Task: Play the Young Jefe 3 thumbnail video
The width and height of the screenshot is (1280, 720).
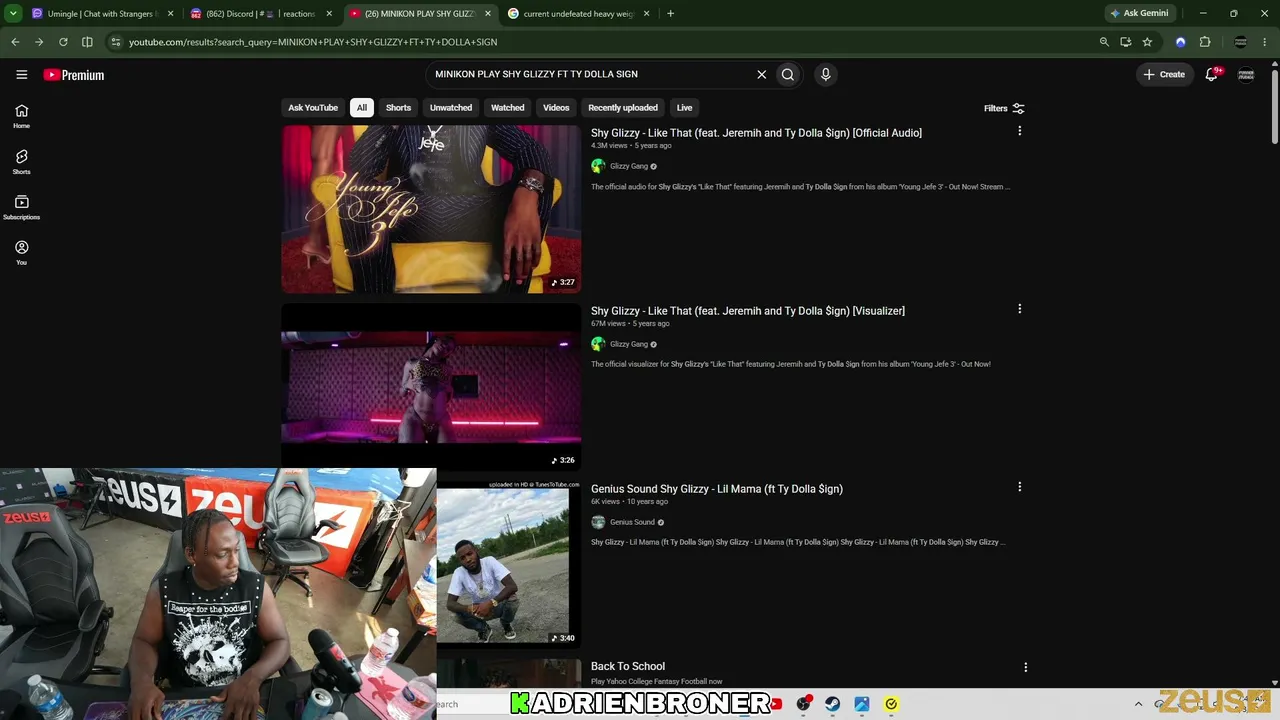Action: pyautogui.click(x=431, y=209)
